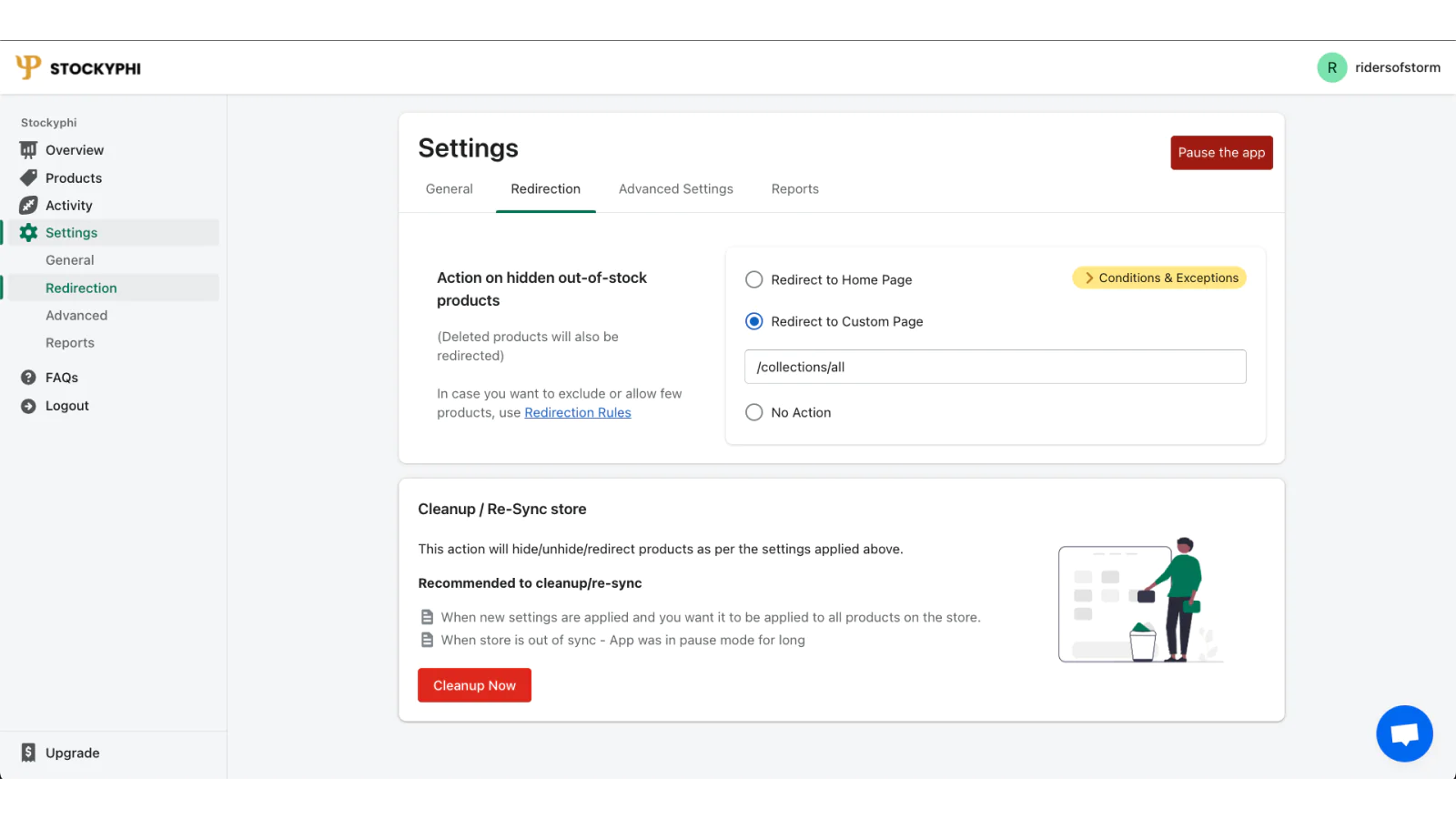Open FAQs in the sidebar

62,378
